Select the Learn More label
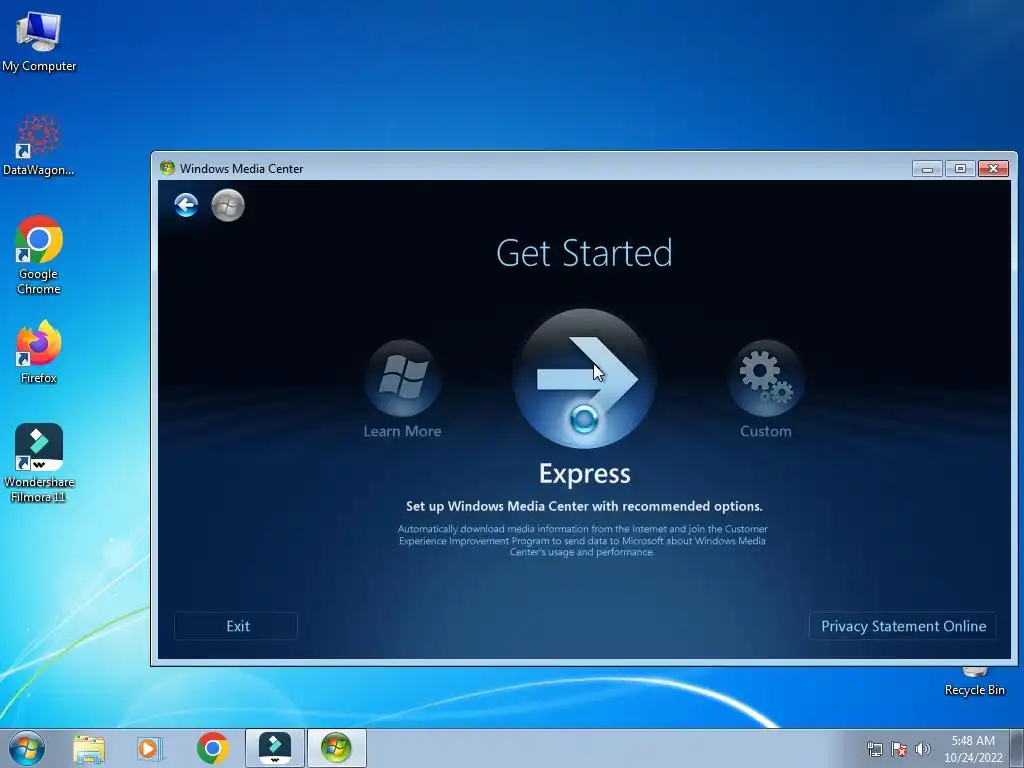Viewport: 1024px width, 768px height. [x=402, y=431]
